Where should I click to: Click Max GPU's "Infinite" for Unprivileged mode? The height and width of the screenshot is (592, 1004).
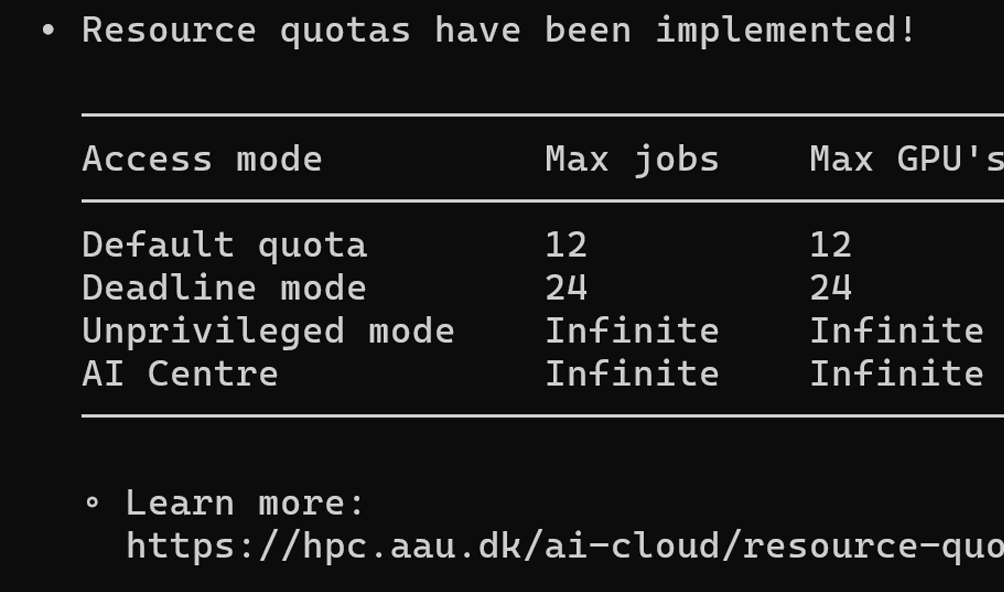click(897, 331)
